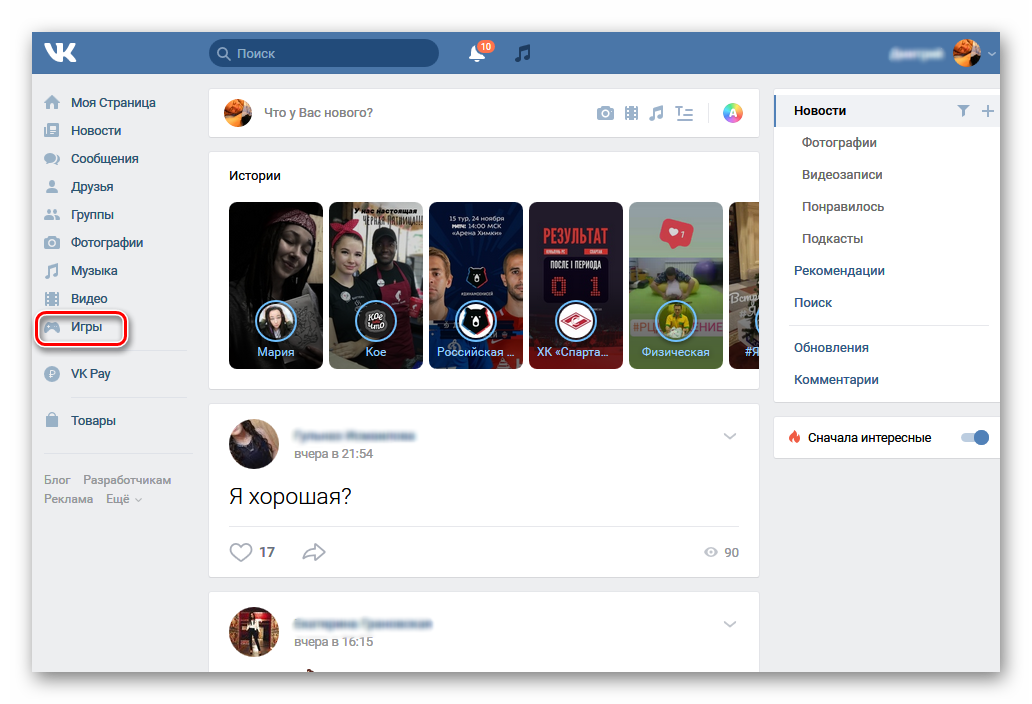Open notifications bell with 10 badge
Image resolution: width=1032 pixels, height=704 pixels.
point(478,54)
